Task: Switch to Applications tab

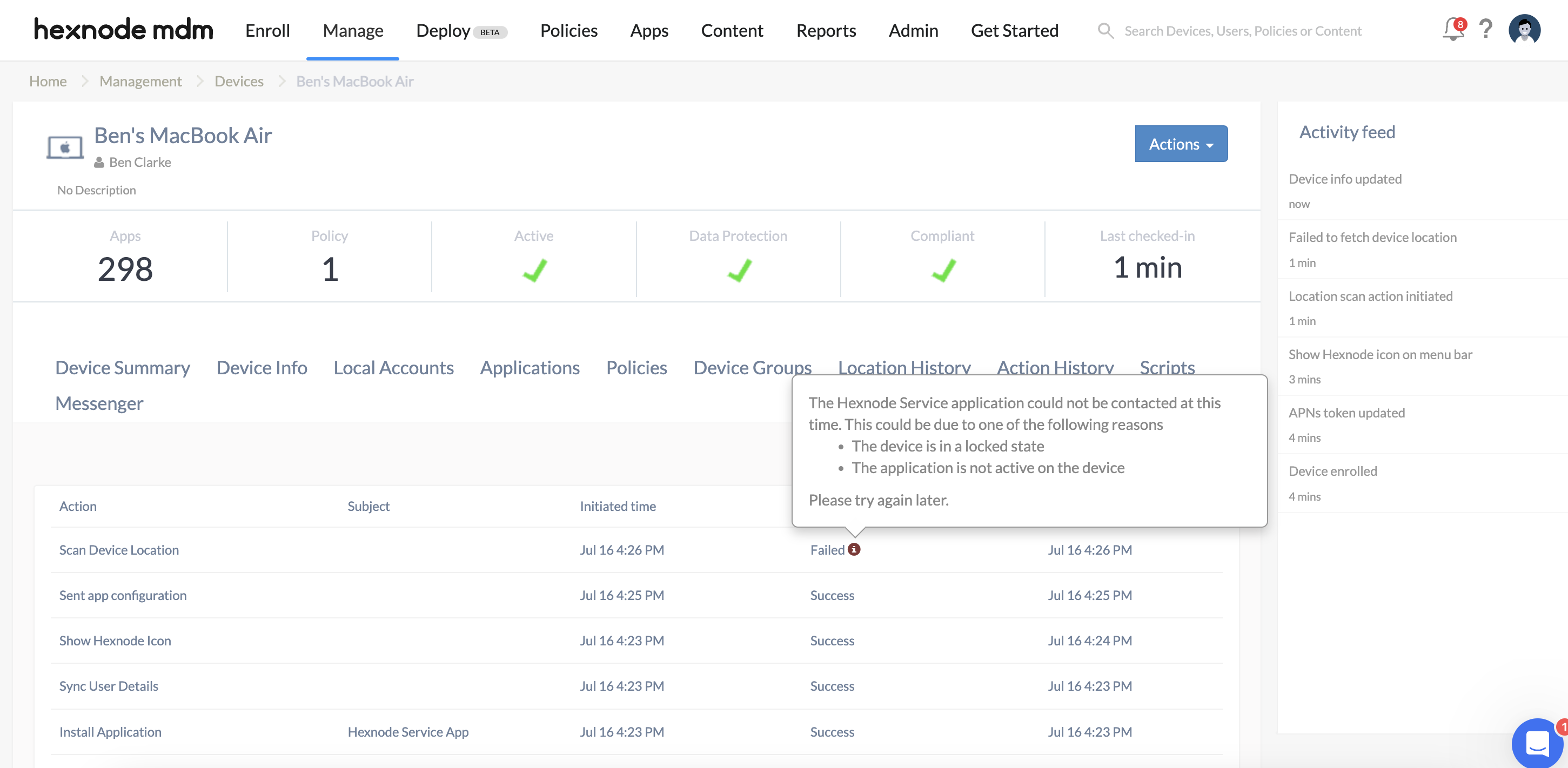Action: click(530, 368)
